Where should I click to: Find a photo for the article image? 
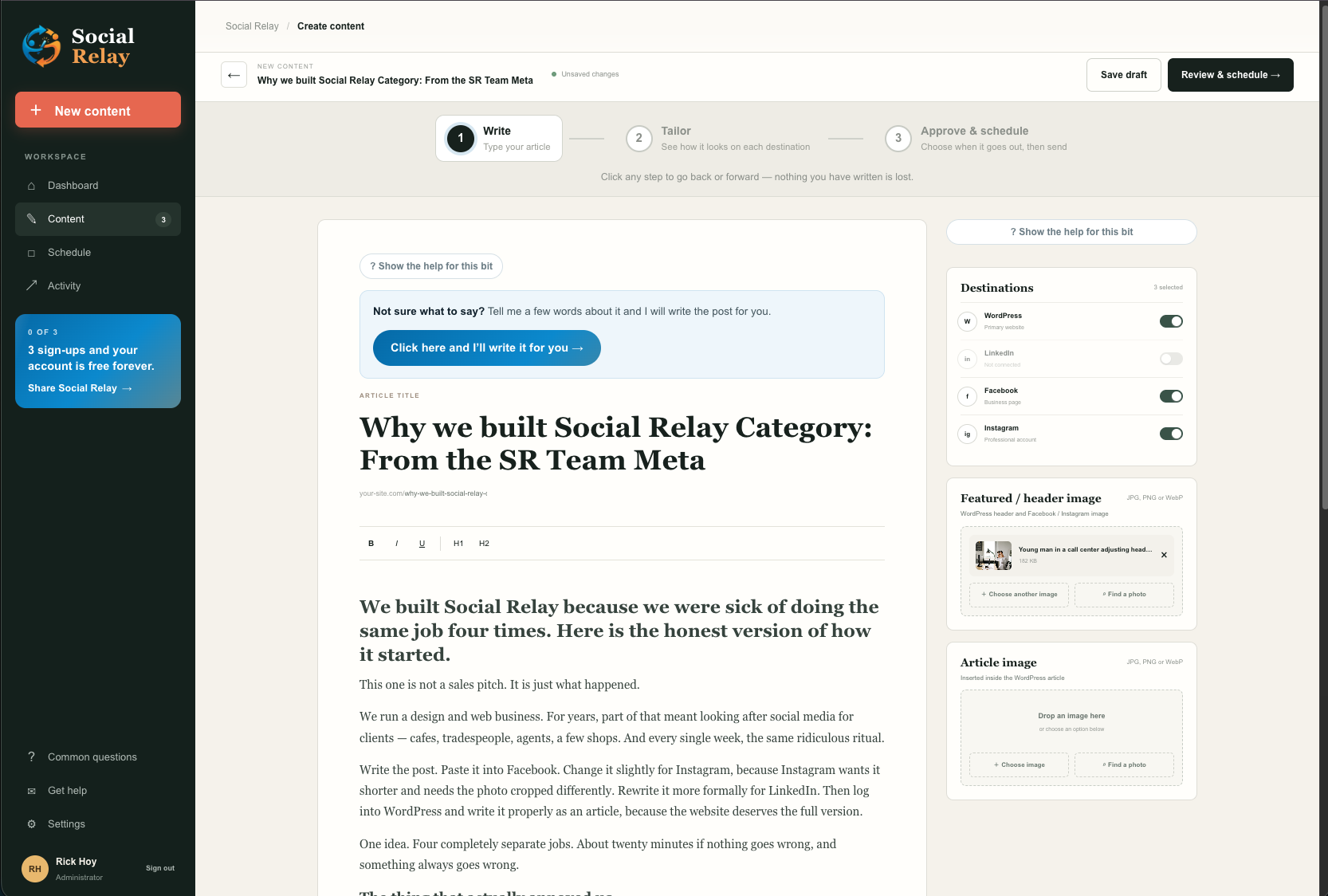coord(1124,765)
